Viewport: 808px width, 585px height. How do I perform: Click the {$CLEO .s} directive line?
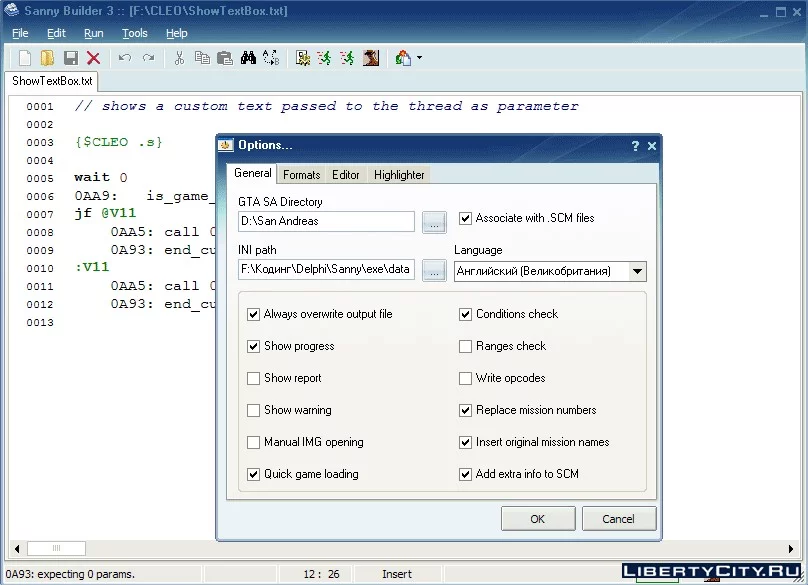[119, 142]
